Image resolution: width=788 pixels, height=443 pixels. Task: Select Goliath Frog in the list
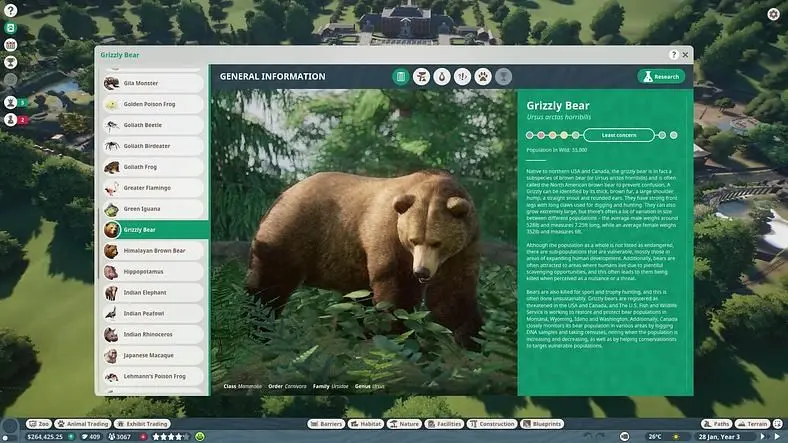[153, 167]
